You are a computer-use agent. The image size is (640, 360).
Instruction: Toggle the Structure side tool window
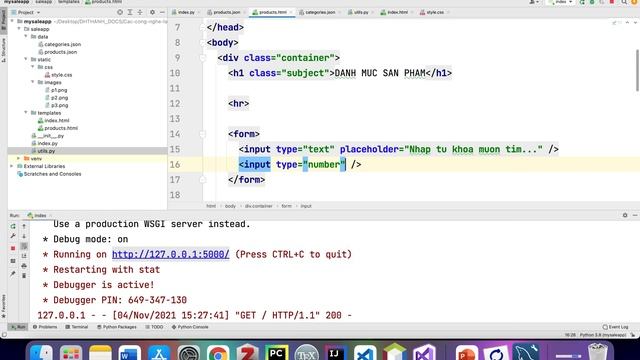4,50
